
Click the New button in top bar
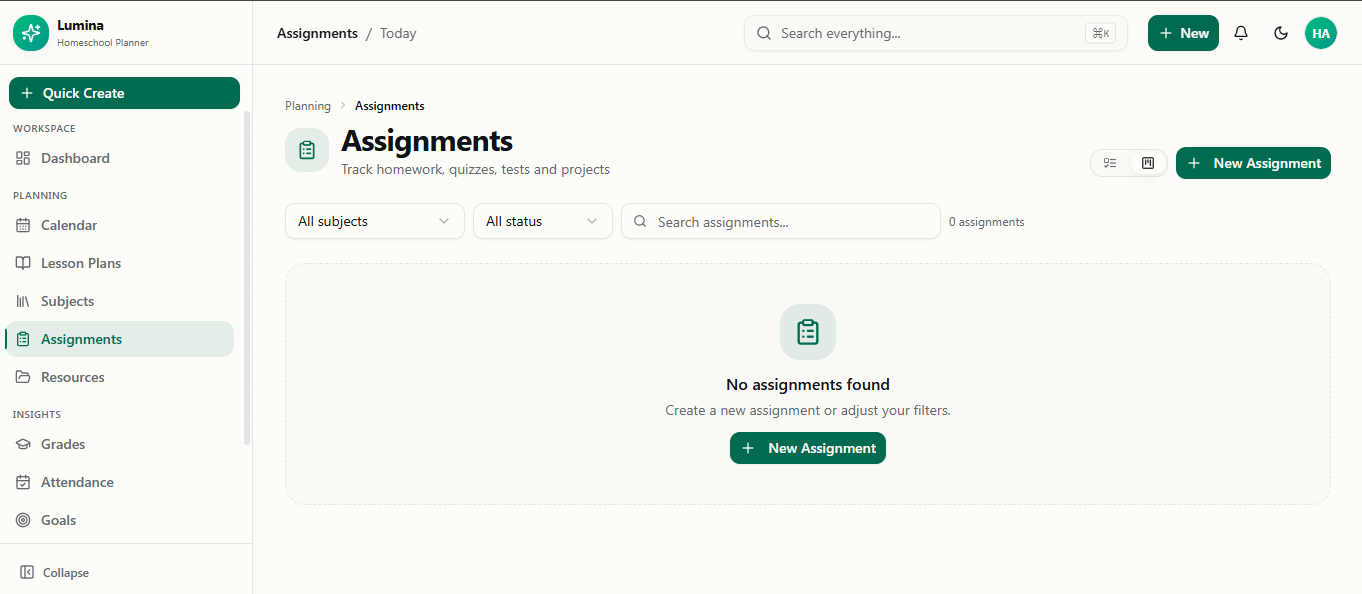(1183, 33)
